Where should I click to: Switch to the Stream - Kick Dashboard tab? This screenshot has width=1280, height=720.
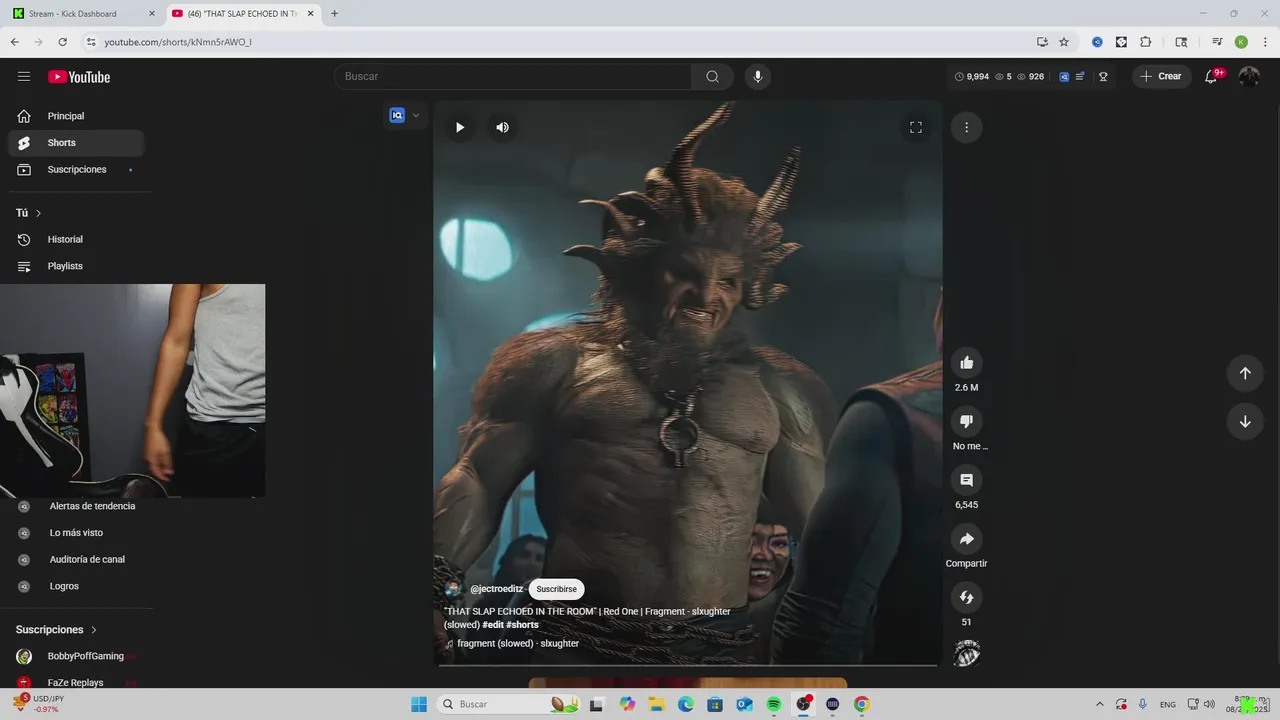coord(83,14)
